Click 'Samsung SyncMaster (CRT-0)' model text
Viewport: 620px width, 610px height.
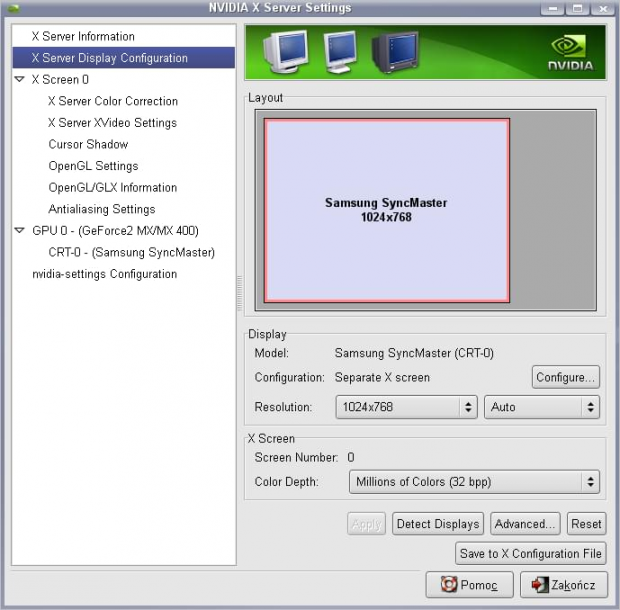[x=414, y=353]
